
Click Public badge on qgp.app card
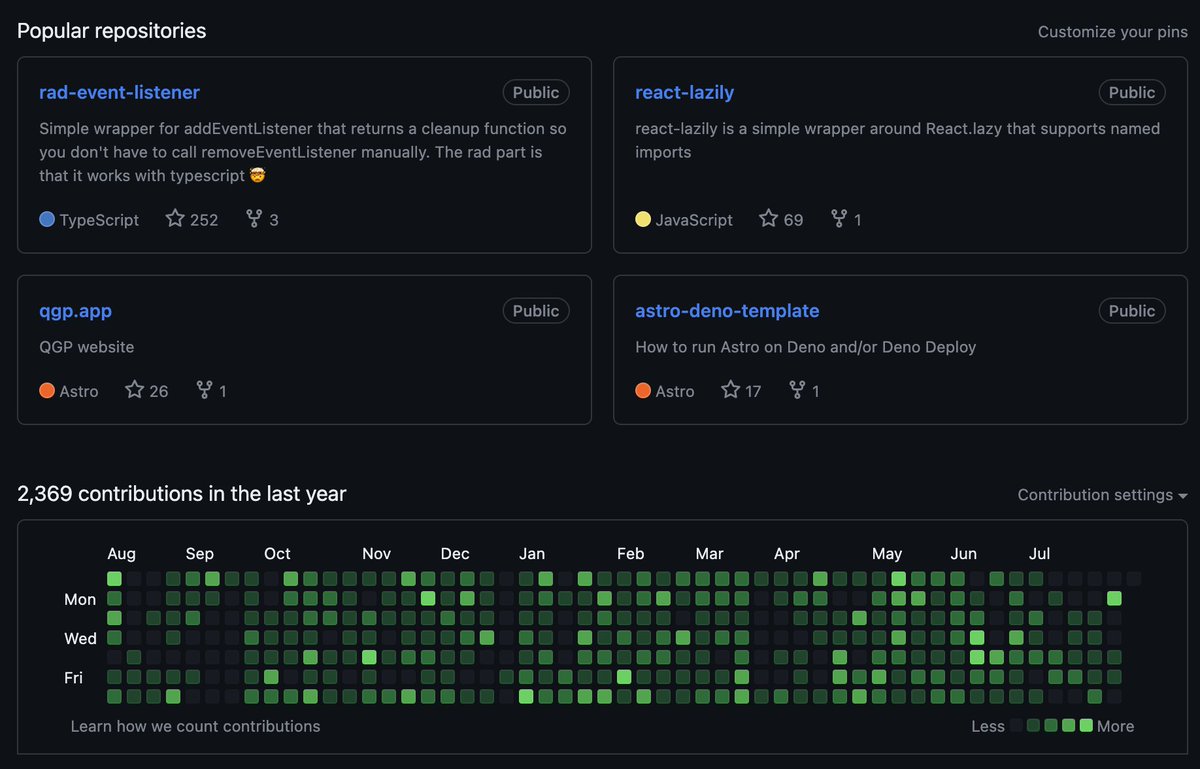pos(536,311)
